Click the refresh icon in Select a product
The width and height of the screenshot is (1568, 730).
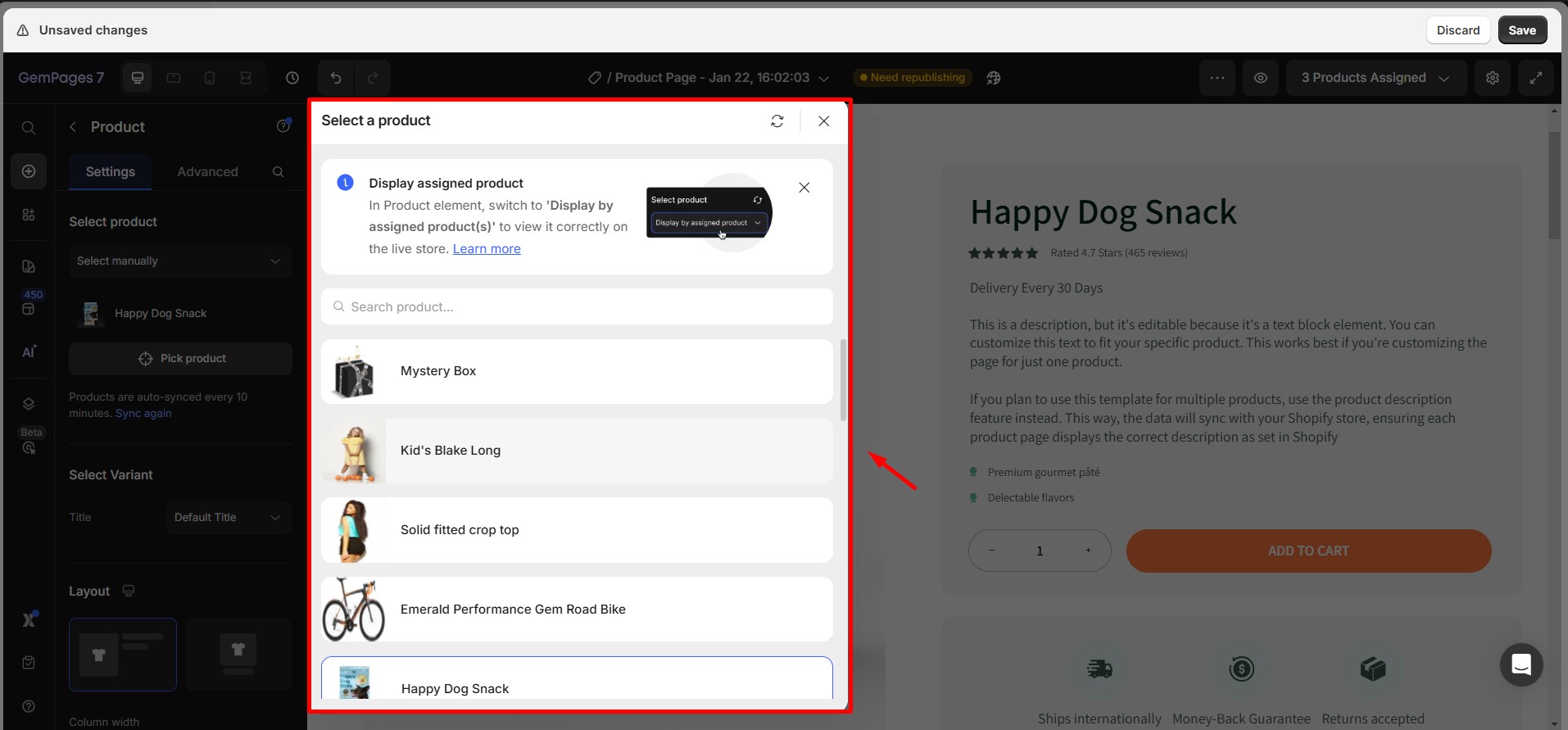click(777, 121)
